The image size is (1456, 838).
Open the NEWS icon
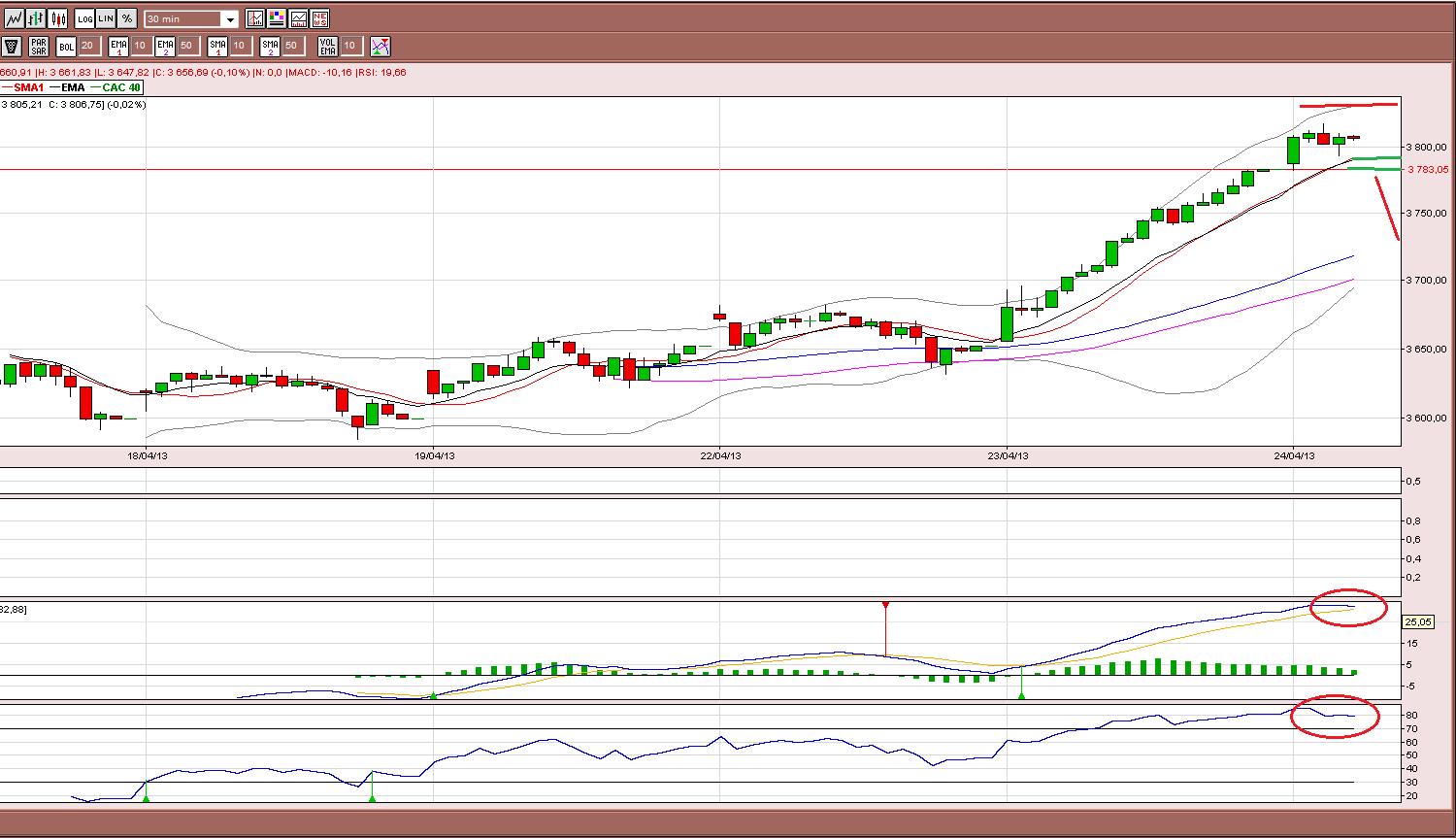[320, 18]
